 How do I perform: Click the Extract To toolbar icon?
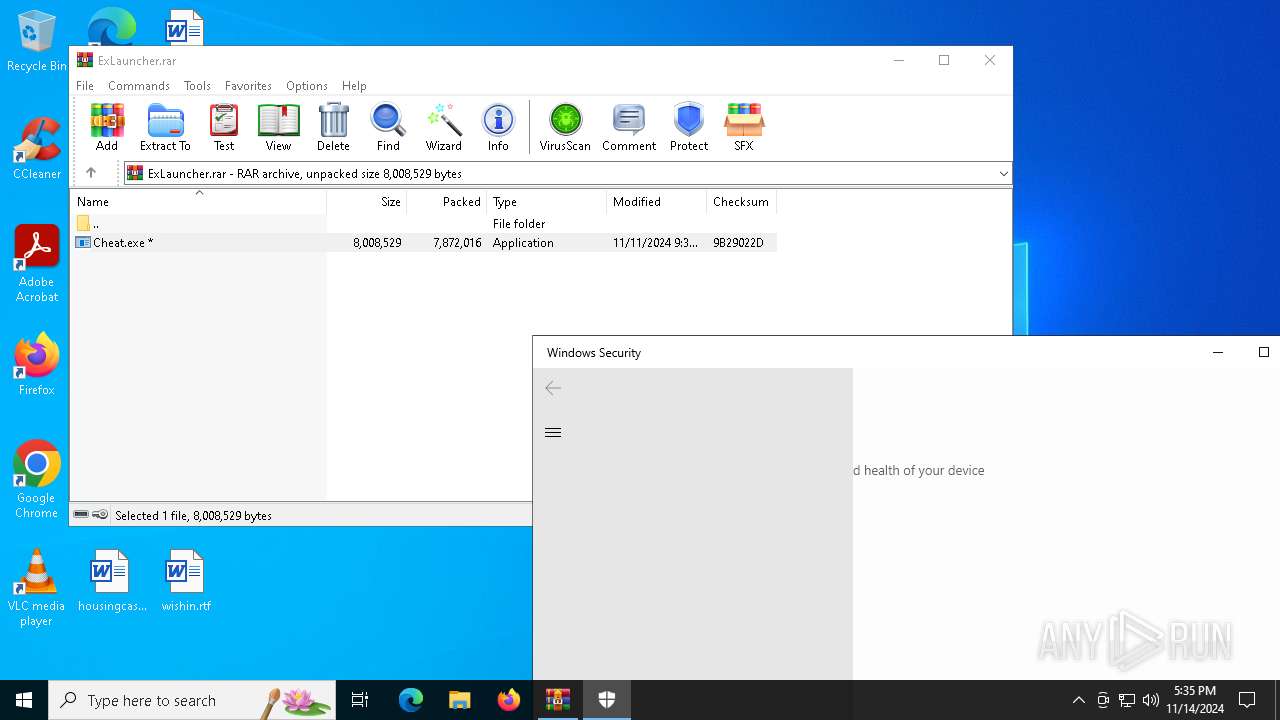click(x=165, y=127)
